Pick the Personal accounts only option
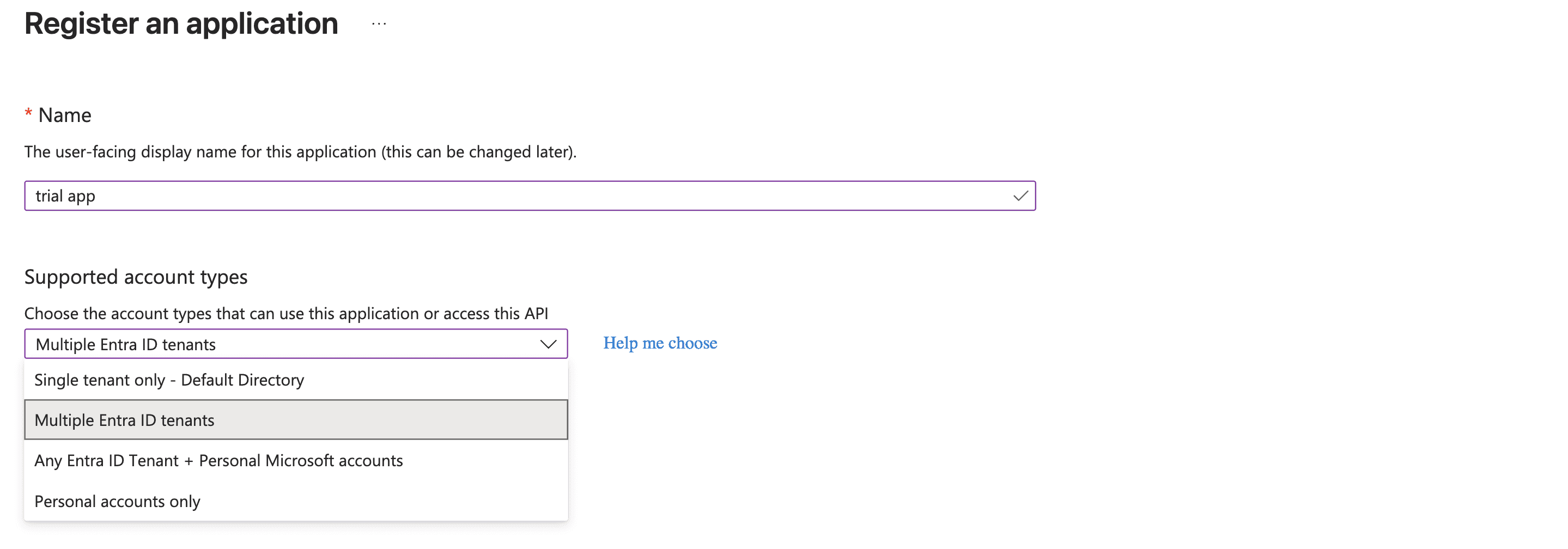This screenshot has height=549, width=1568. (296, 501)
